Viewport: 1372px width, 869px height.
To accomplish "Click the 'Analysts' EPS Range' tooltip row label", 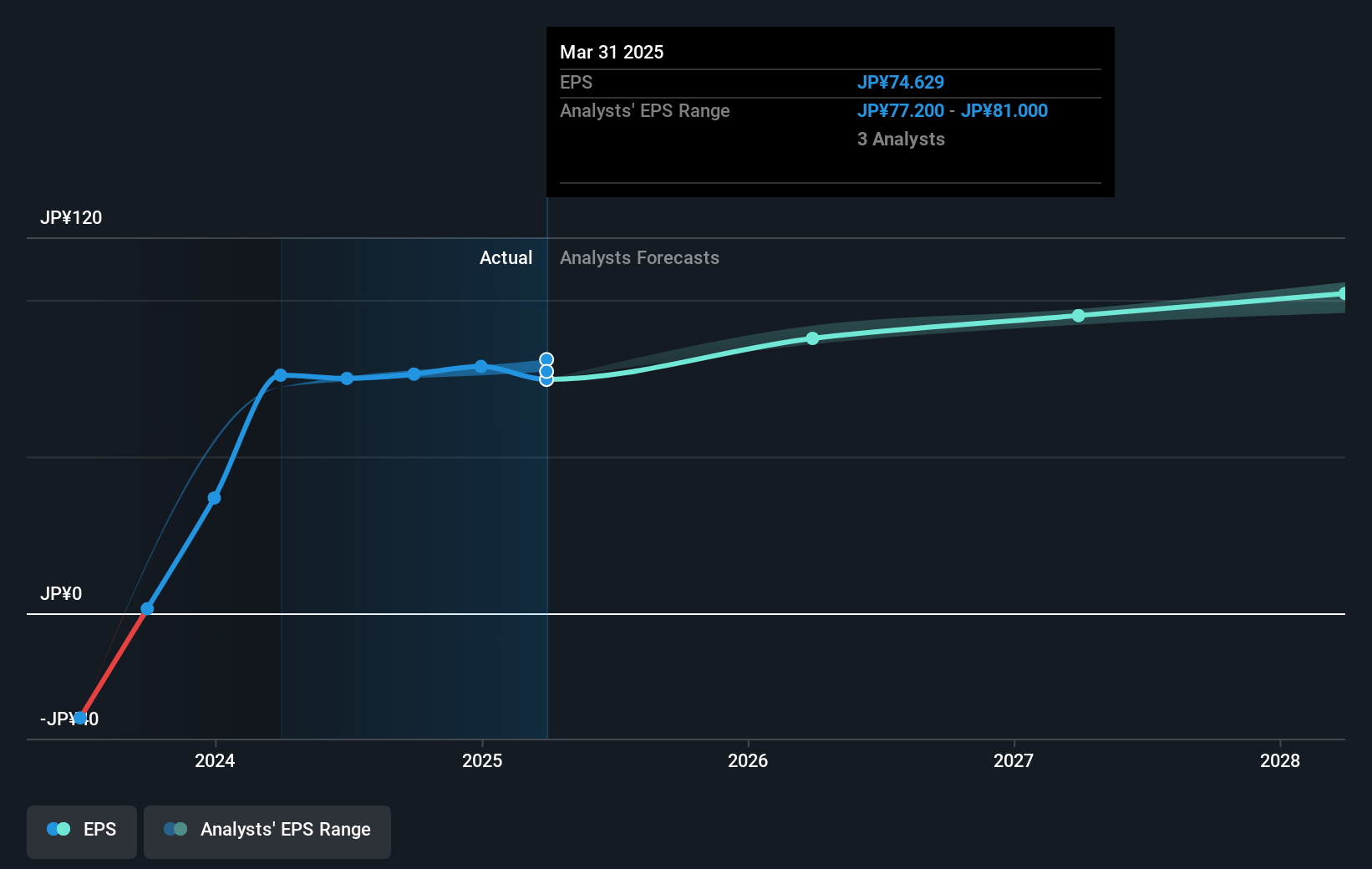I will point(644,110).
